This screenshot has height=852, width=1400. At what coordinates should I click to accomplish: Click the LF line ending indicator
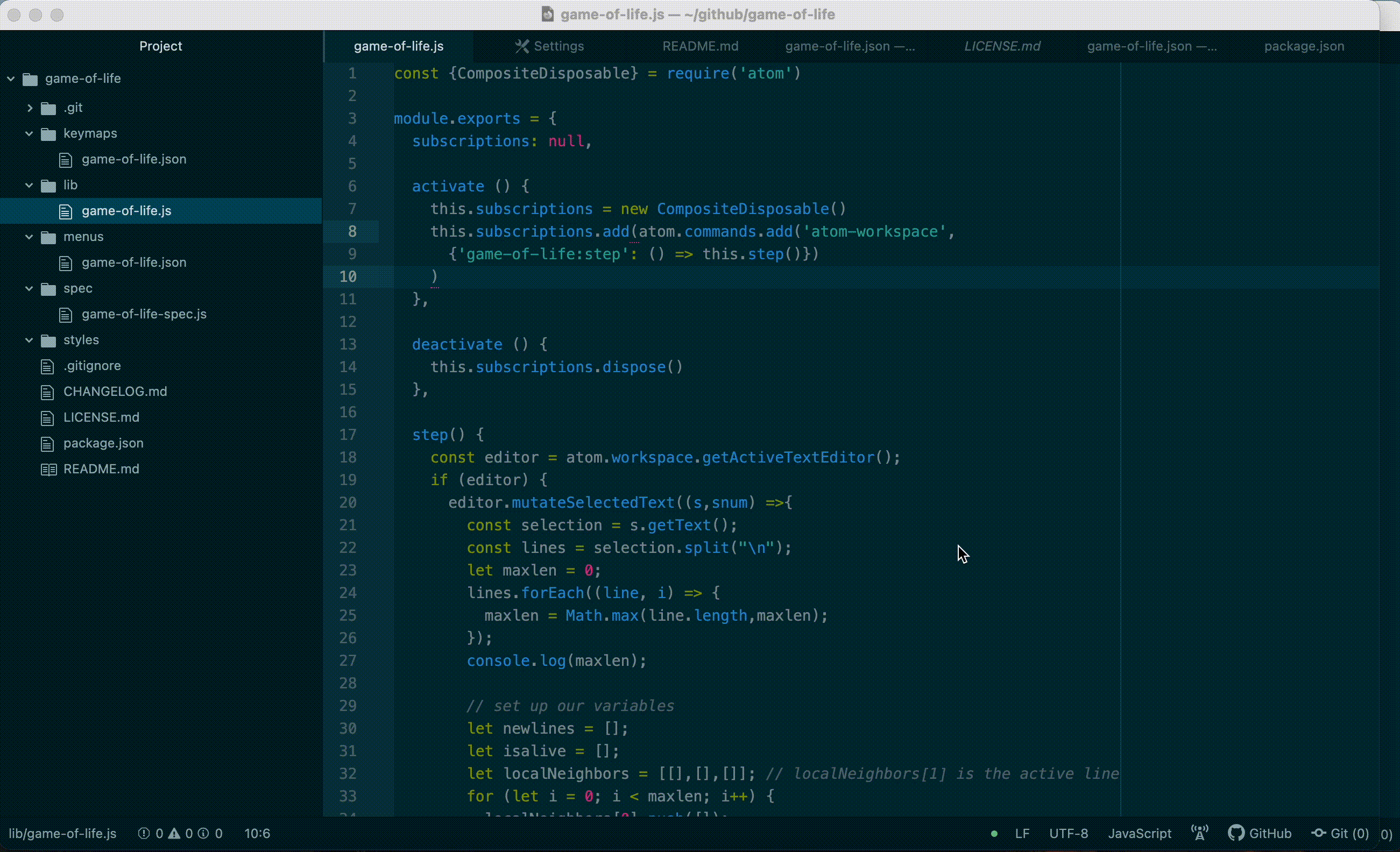click(x=1022, y=833)
